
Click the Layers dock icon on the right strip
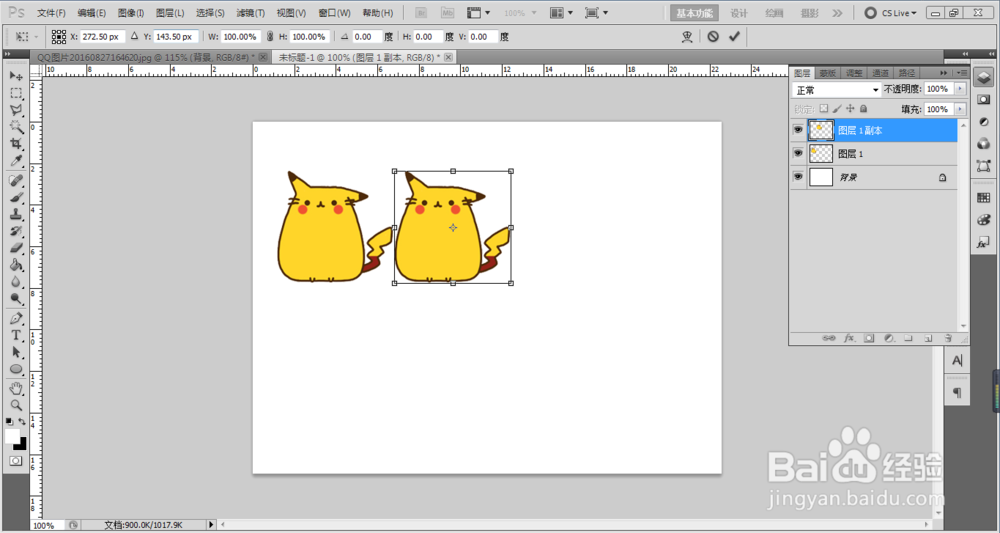(x=983, y=78)
